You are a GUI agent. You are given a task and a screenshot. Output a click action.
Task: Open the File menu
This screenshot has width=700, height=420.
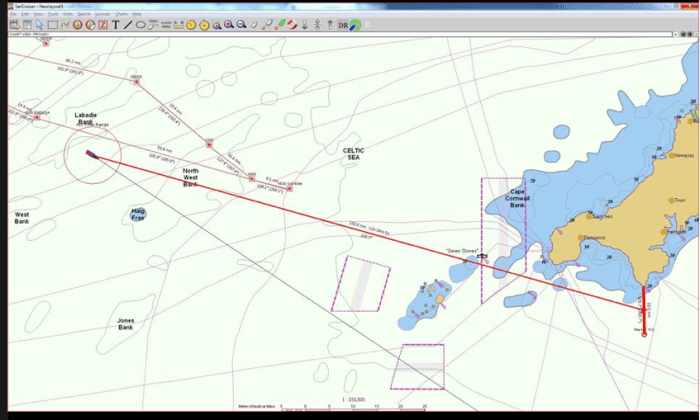pyautogui.click(x=13, y=14)
